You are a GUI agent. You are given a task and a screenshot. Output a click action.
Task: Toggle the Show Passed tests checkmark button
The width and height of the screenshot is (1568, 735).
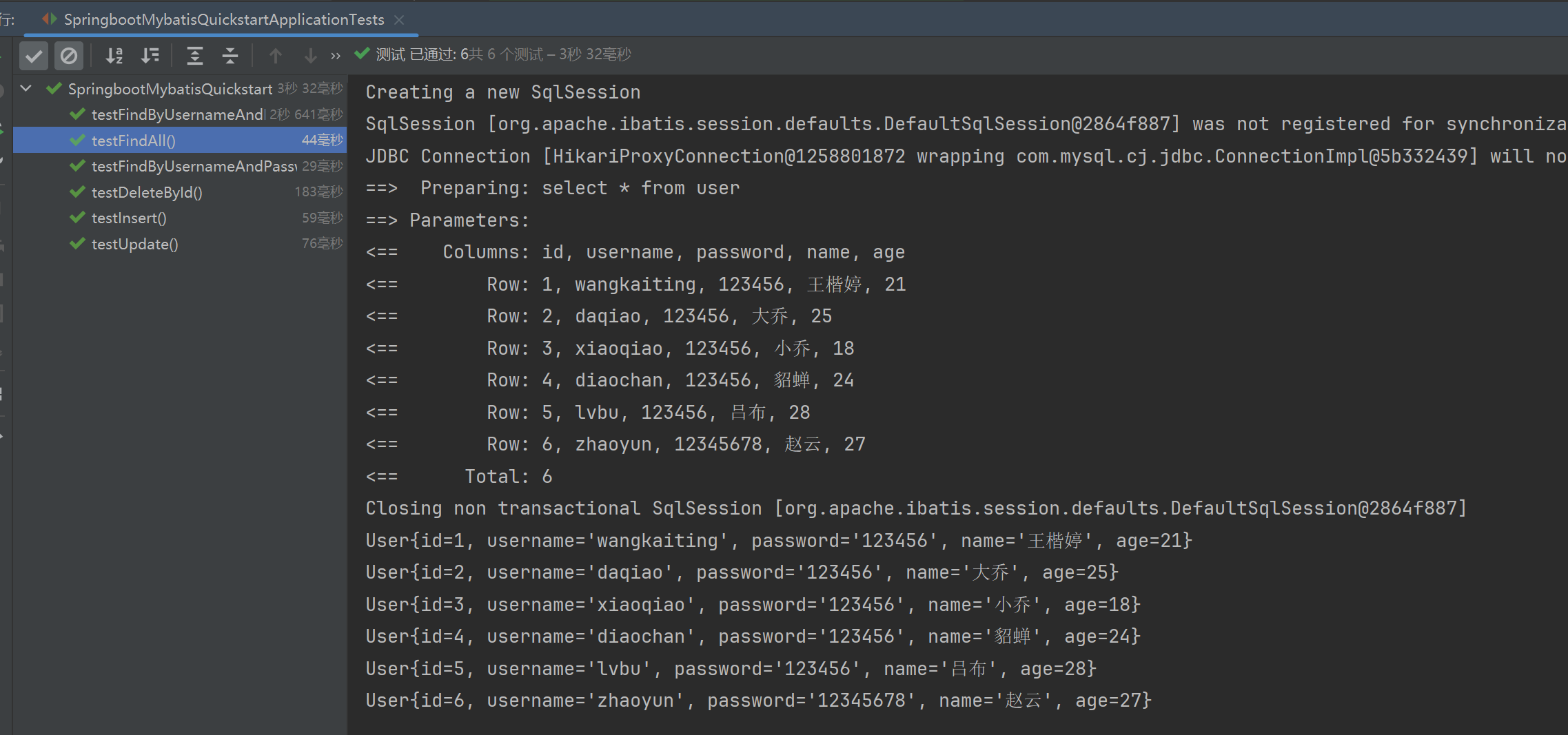click(33, 56)
